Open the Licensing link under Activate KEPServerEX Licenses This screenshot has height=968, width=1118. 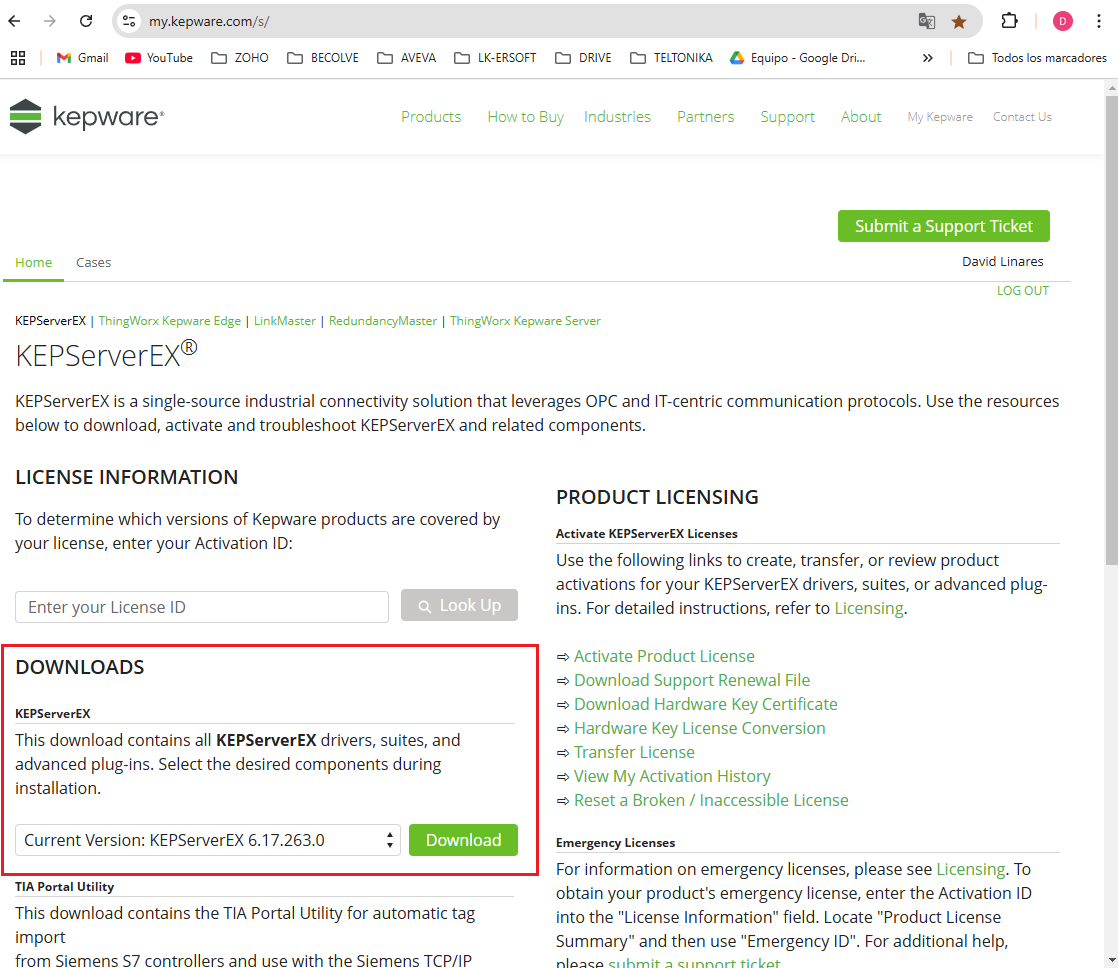(x=868, y=608)
